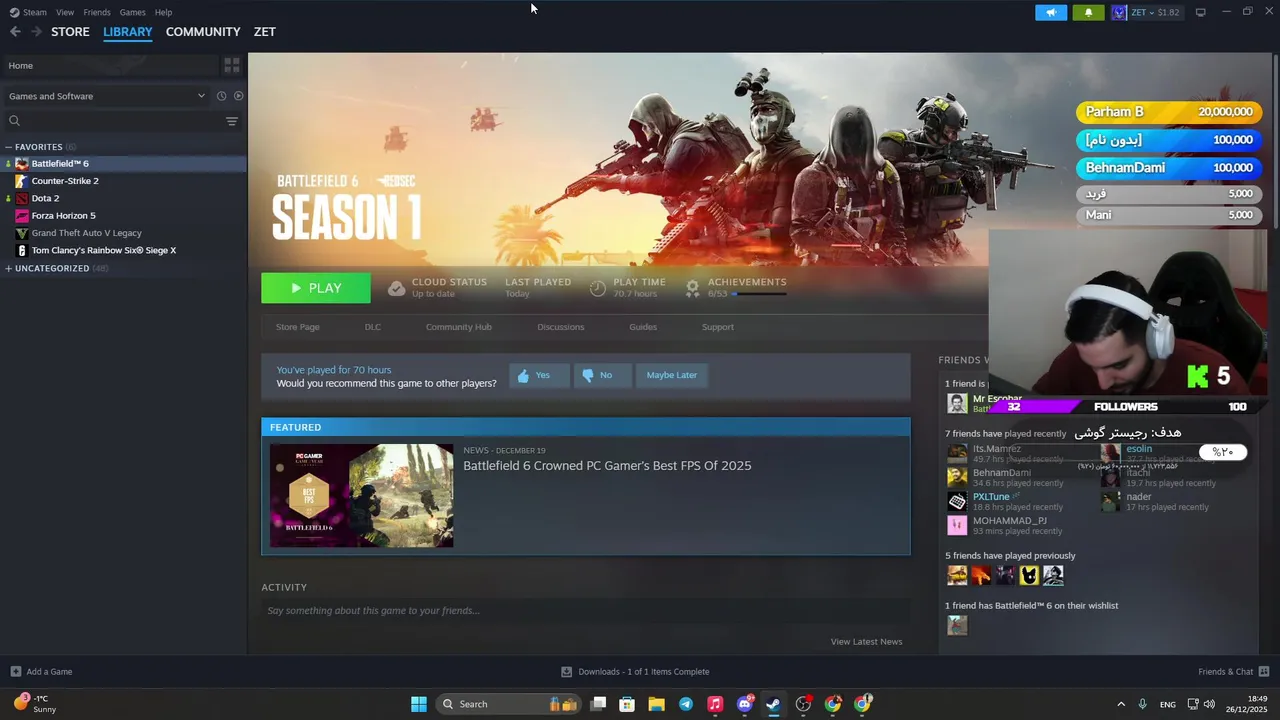Image resolution: width=1280 pixels, height=720 pixels.
Task: Select Grand Theft Auto V Legacy icon
Action: pyautogui.click(x=22, y=233)
